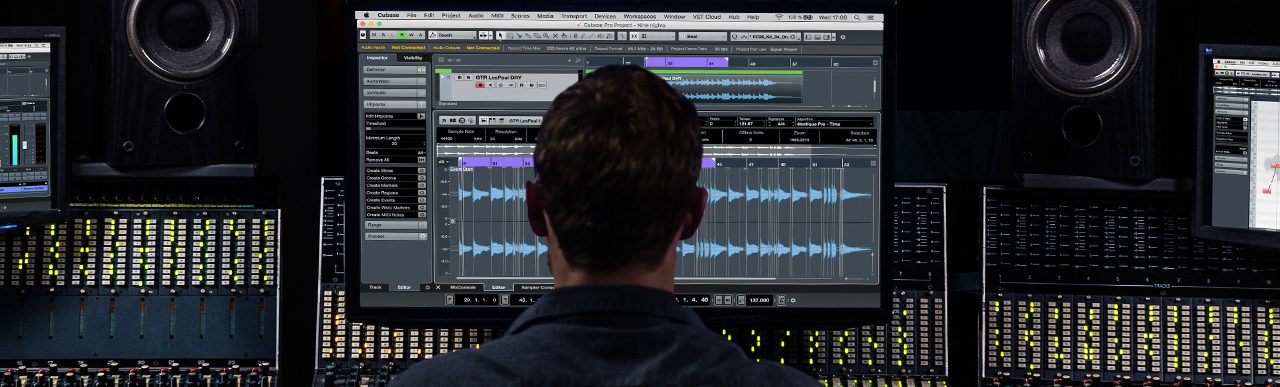Expand the VariAudio section
Screen dimensions: 1280x387
[394, 93]
